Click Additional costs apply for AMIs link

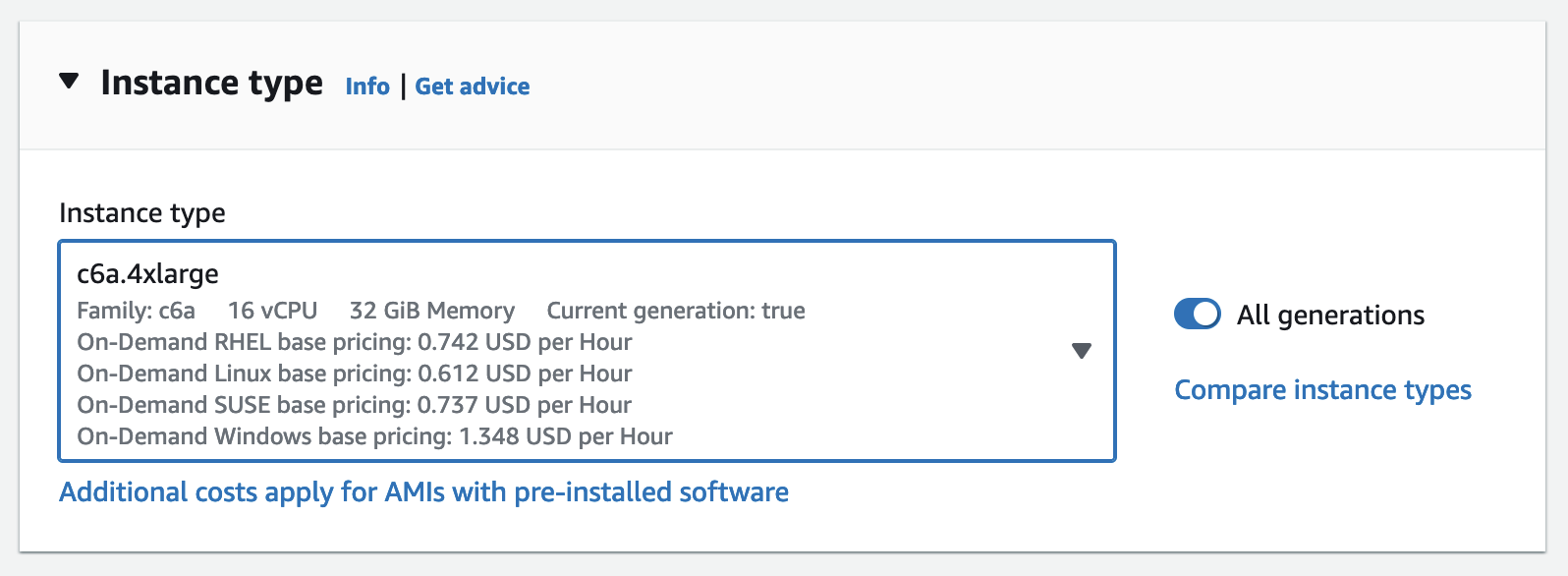[423, 491]
